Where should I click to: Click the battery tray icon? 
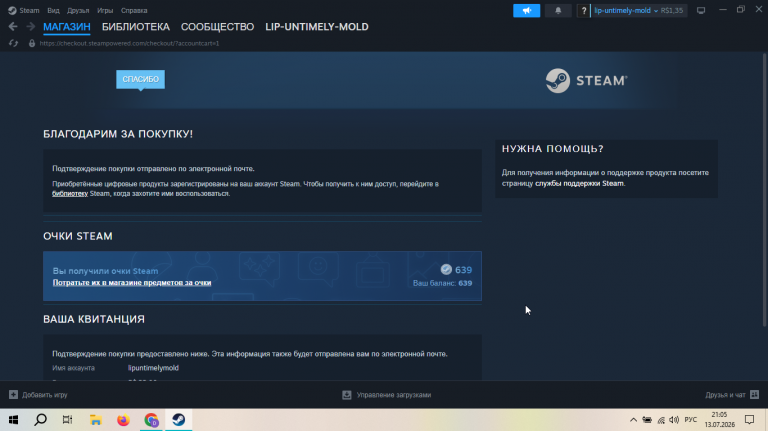(x=647, y=420)
